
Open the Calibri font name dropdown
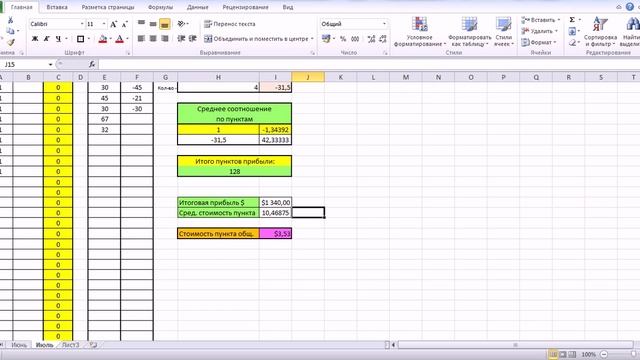pos(82,24)
